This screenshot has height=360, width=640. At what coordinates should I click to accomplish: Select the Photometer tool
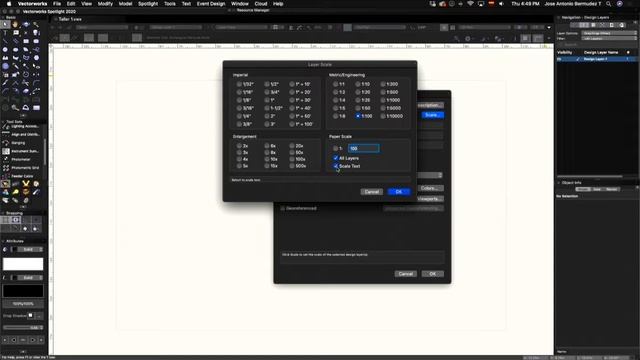(x=22, y=159)
